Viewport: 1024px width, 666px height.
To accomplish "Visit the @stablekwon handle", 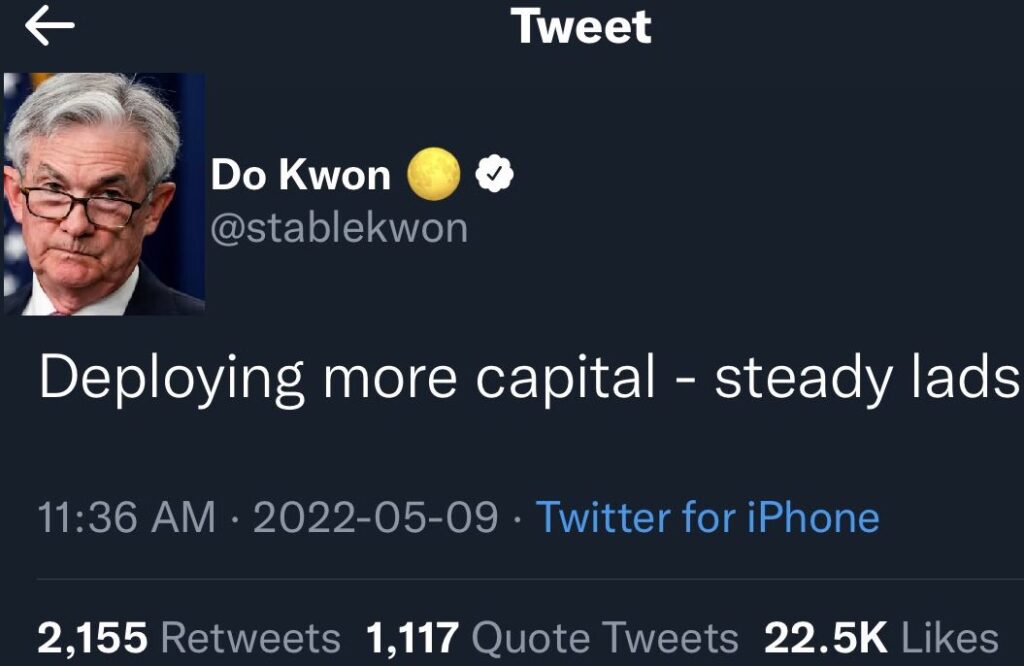I will coord(339,228).
